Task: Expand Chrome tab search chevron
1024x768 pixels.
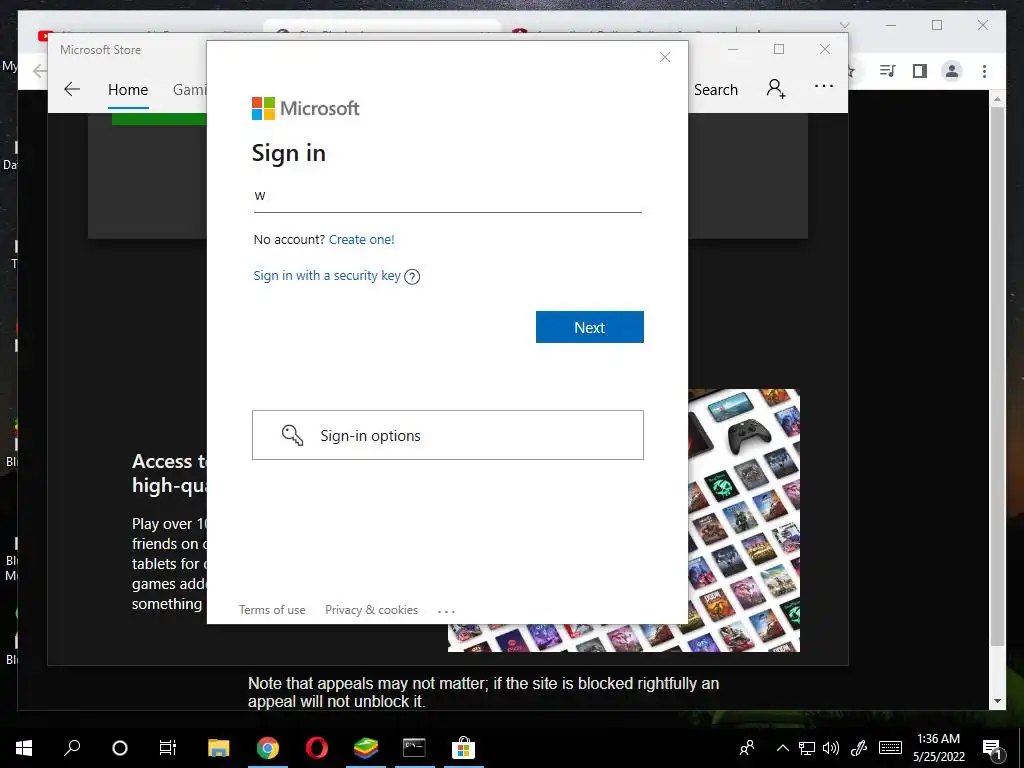Action: (844, 25)
